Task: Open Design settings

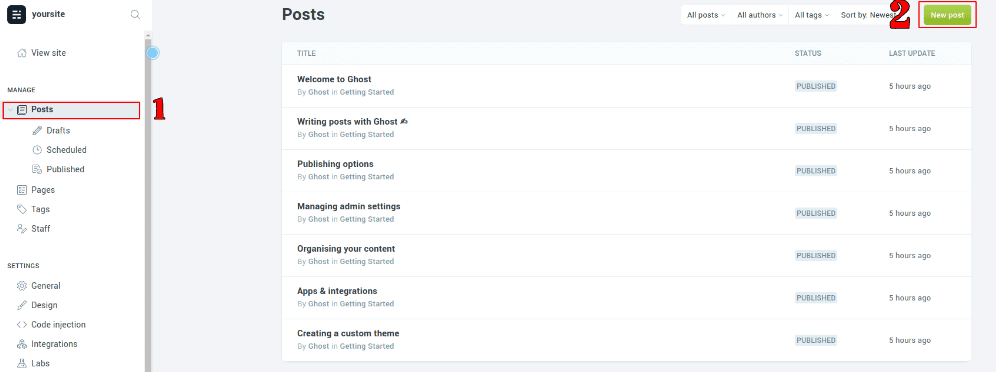Action: (44, 305)
